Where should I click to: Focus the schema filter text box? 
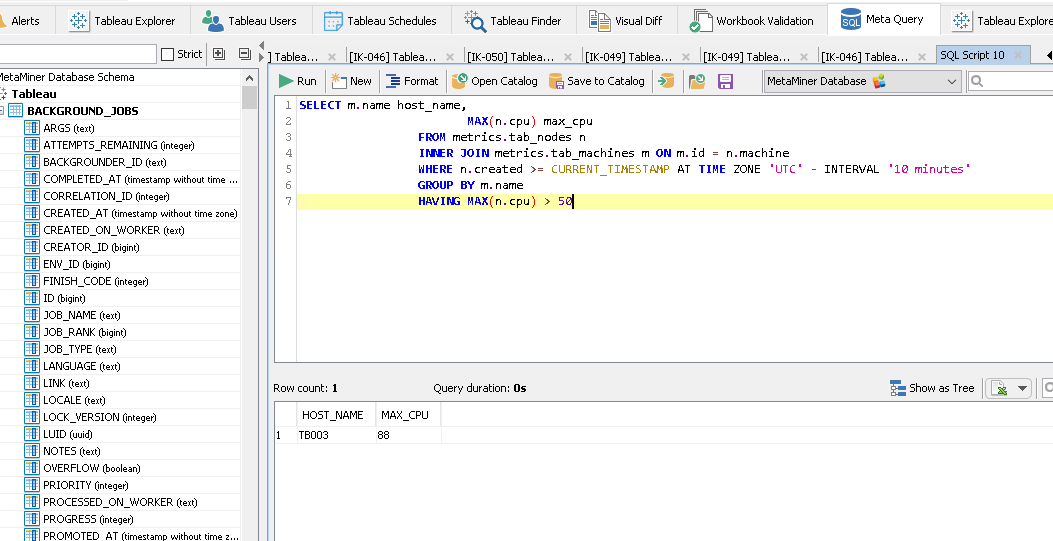[x=77, y=54]
